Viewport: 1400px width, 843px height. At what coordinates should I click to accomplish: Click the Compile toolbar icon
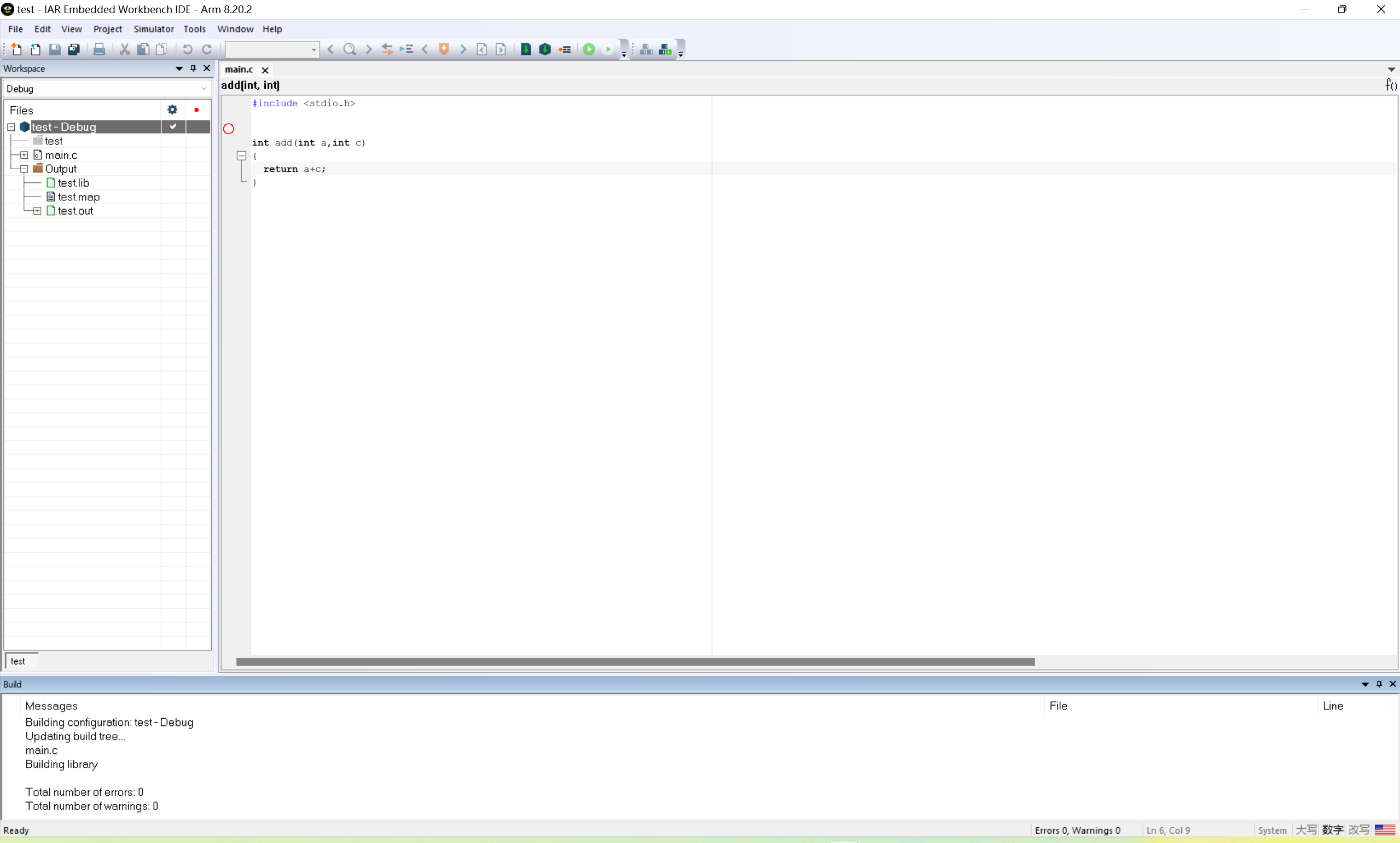(526, 49)
